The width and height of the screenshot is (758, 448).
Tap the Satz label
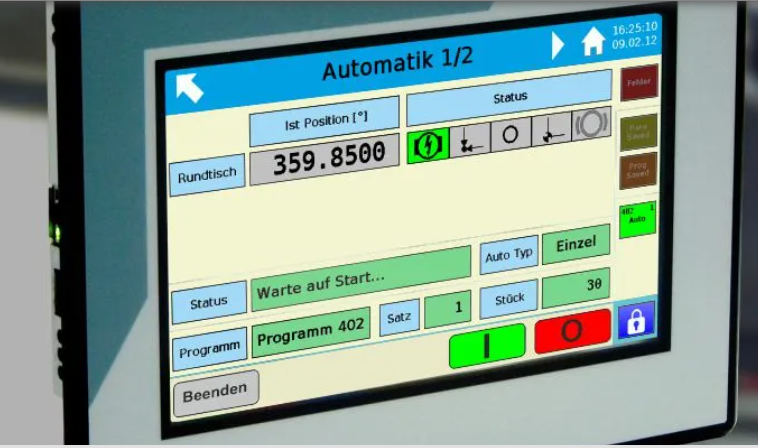click(399, 318)
